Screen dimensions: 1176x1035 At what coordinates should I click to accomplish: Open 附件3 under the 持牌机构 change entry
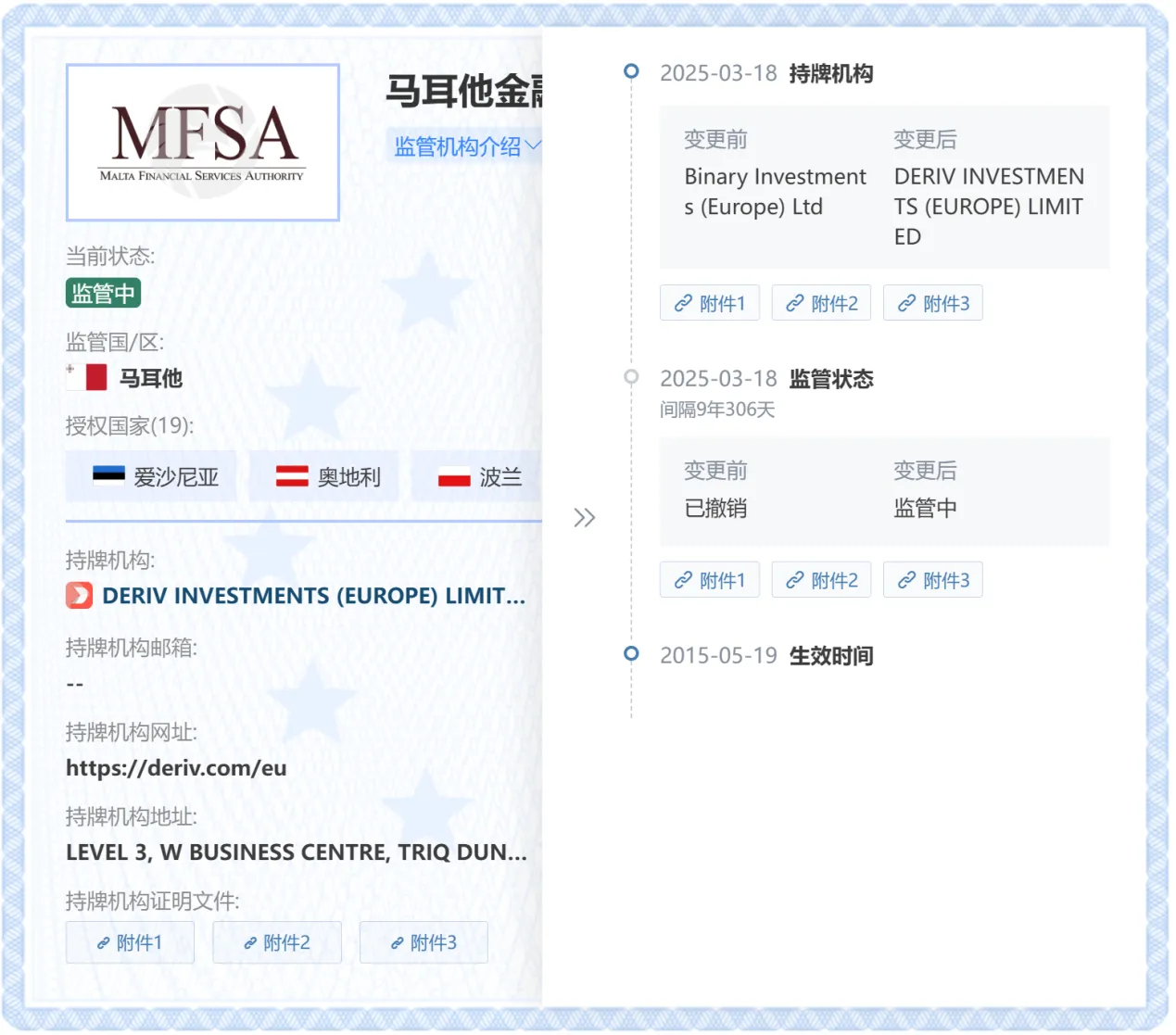[933, 303]
